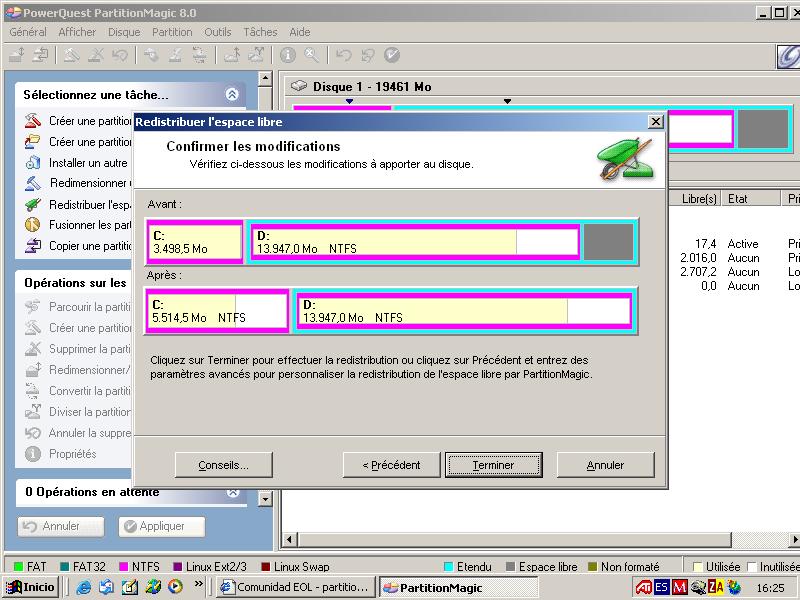800x600 pixels.
Task: Click the Active status cell
Action: [743, 244]
